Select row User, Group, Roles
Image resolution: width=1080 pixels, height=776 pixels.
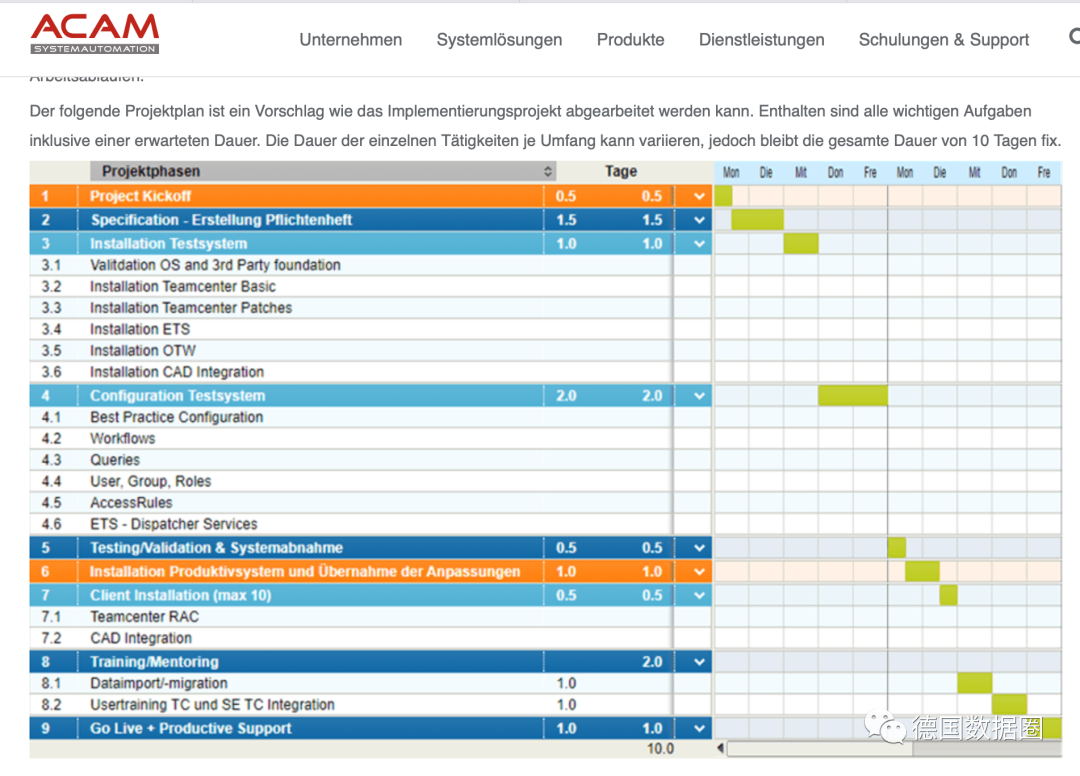371,481
